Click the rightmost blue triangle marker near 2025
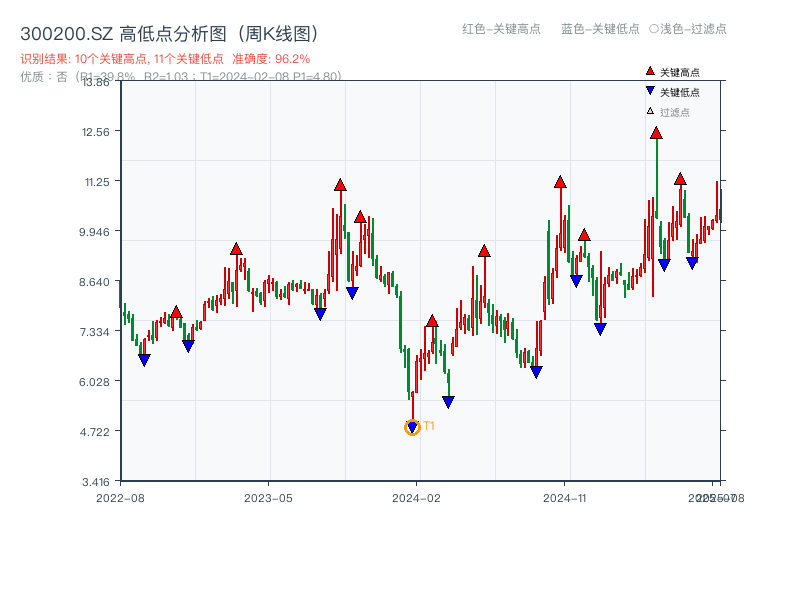Screen dimensions: 800x600 pyautogui.click(x=691, y=262)
